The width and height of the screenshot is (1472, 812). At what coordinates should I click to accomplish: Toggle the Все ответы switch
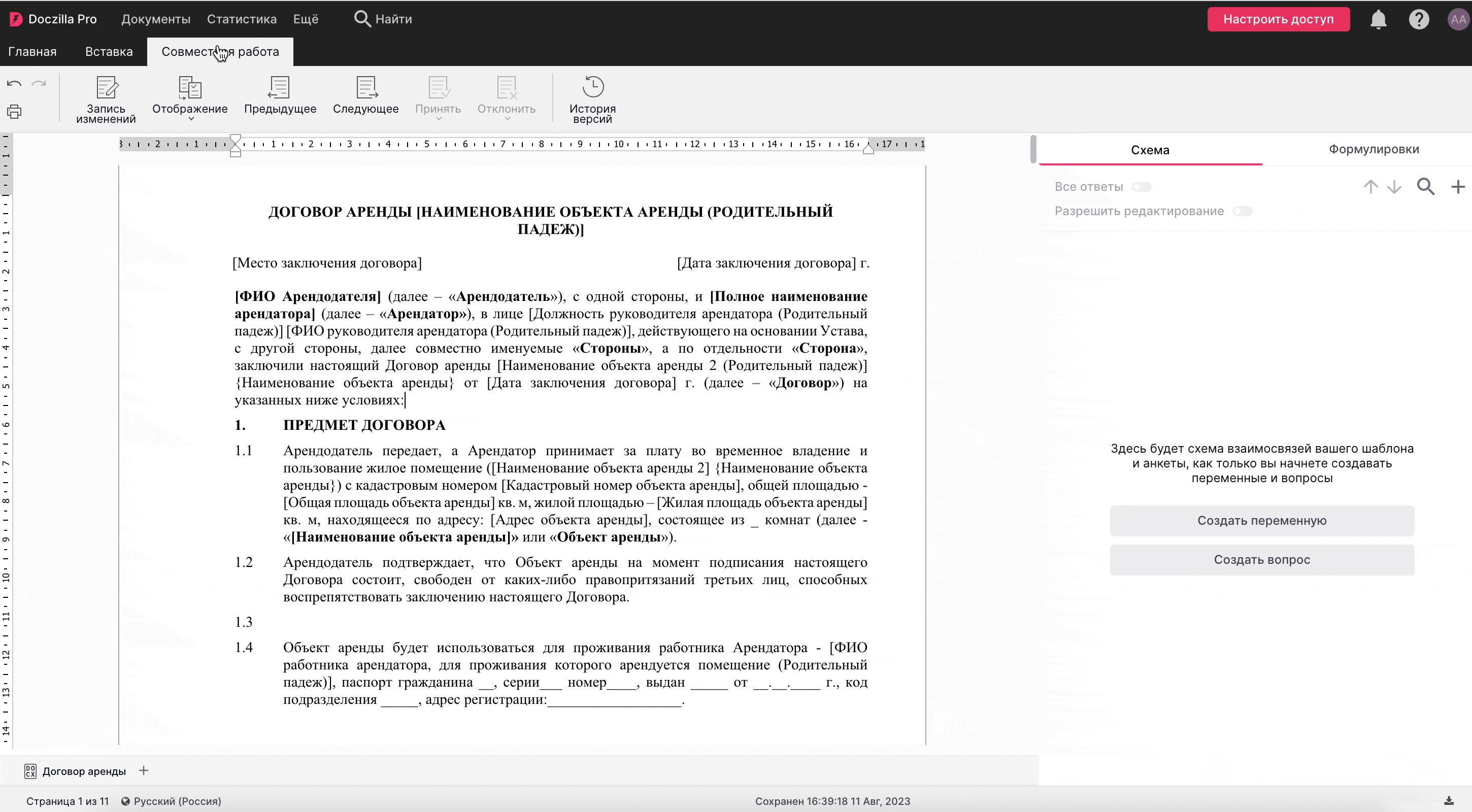tap(1141, 187)
